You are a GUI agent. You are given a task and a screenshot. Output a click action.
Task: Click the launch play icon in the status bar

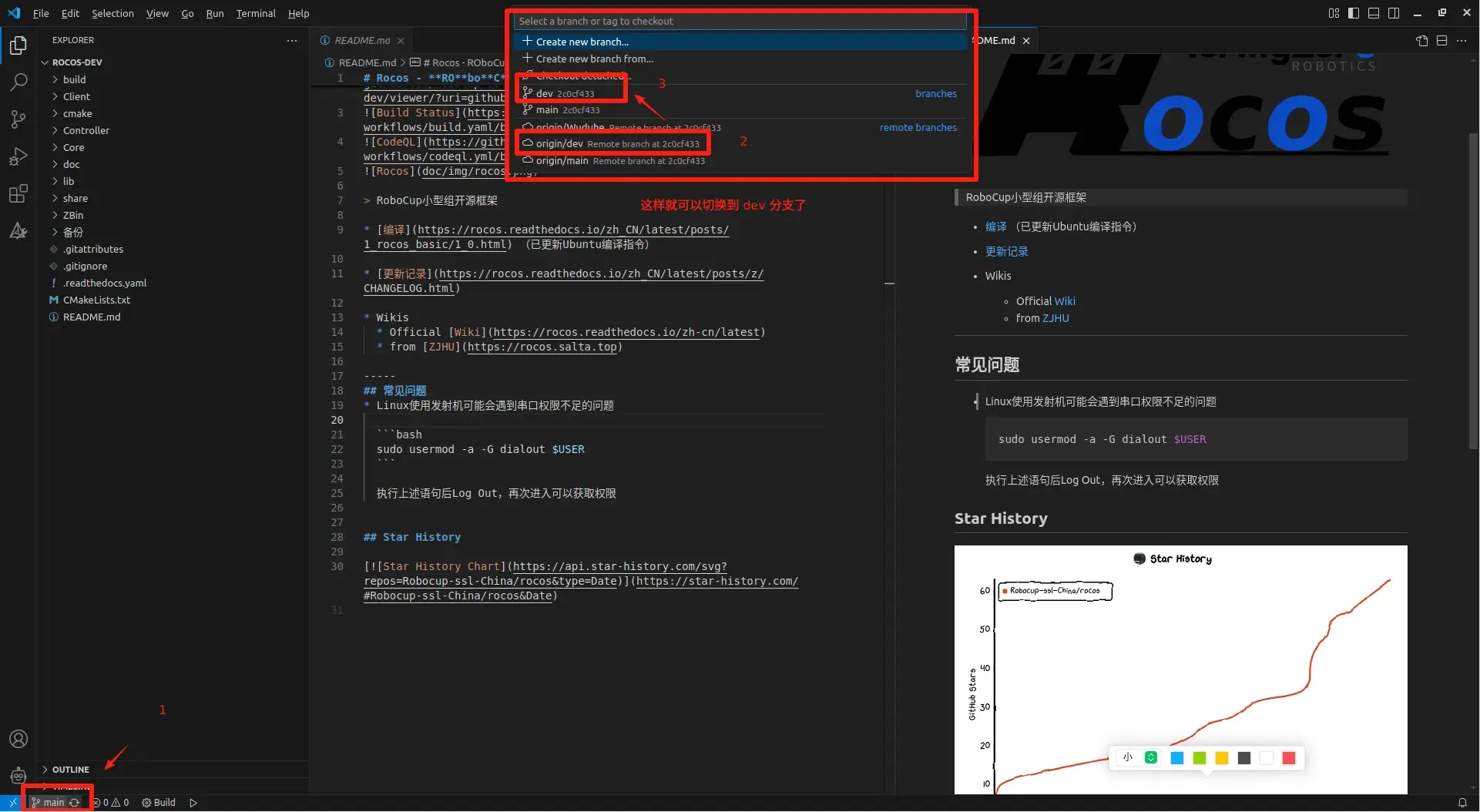pyautogui.click(x=193, y=802)
